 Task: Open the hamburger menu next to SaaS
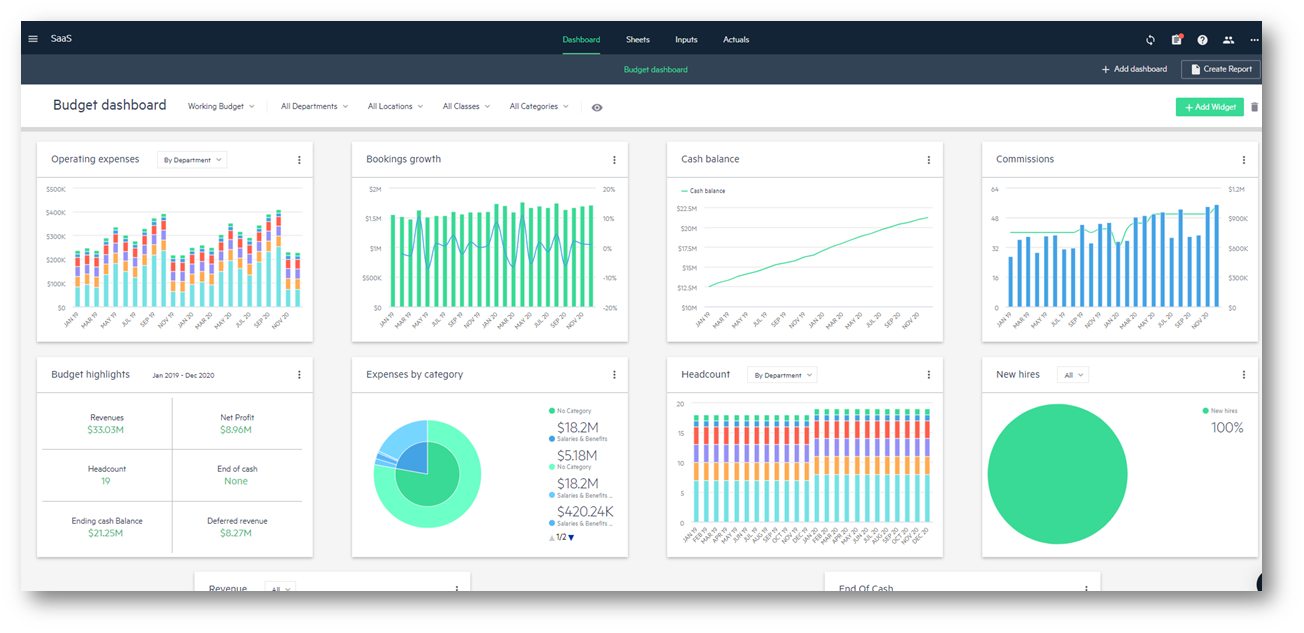pyautogui.click(x=33, y=39)
